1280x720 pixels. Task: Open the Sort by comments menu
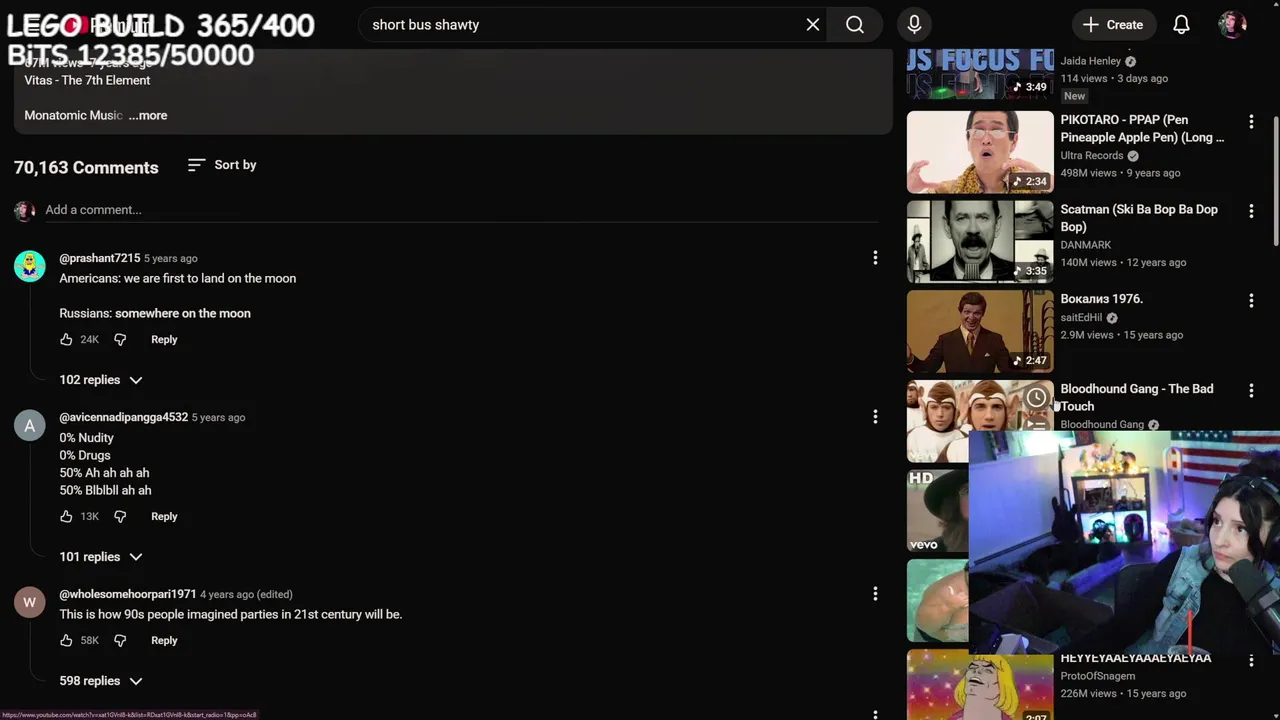pos(222,165)
